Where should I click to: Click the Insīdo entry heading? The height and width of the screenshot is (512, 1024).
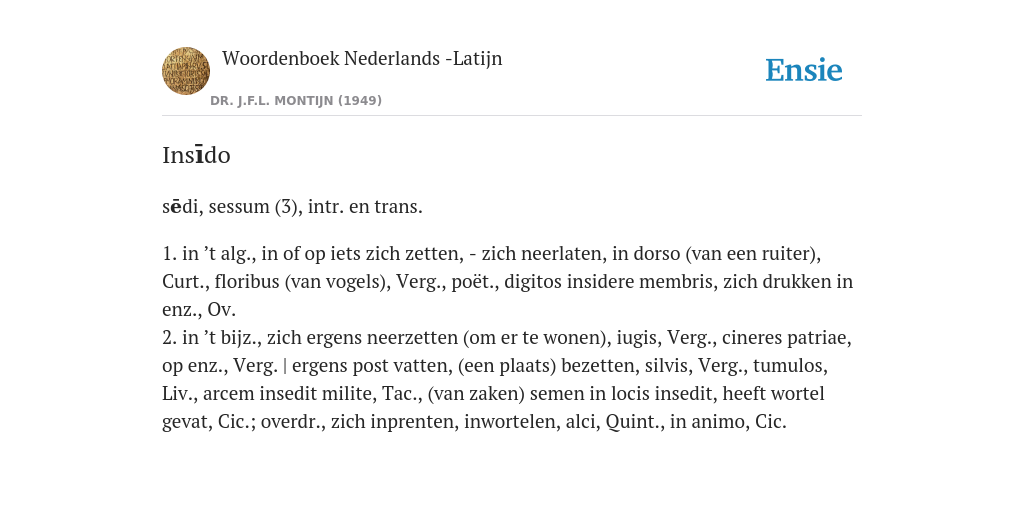196,155
